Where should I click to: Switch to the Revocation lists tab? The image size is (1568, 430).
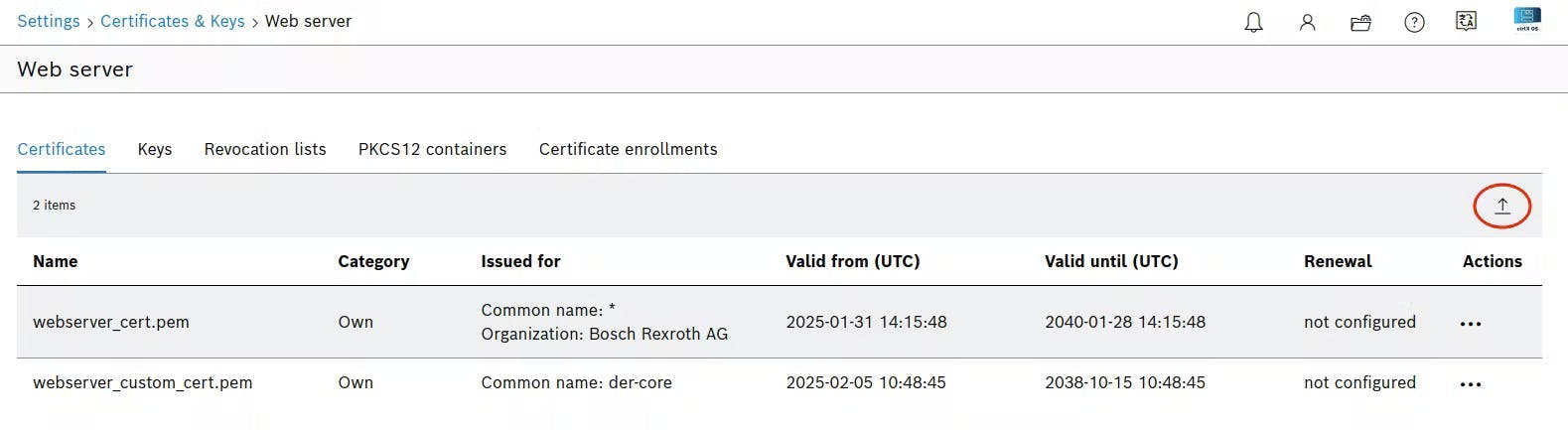pos(265,149)
